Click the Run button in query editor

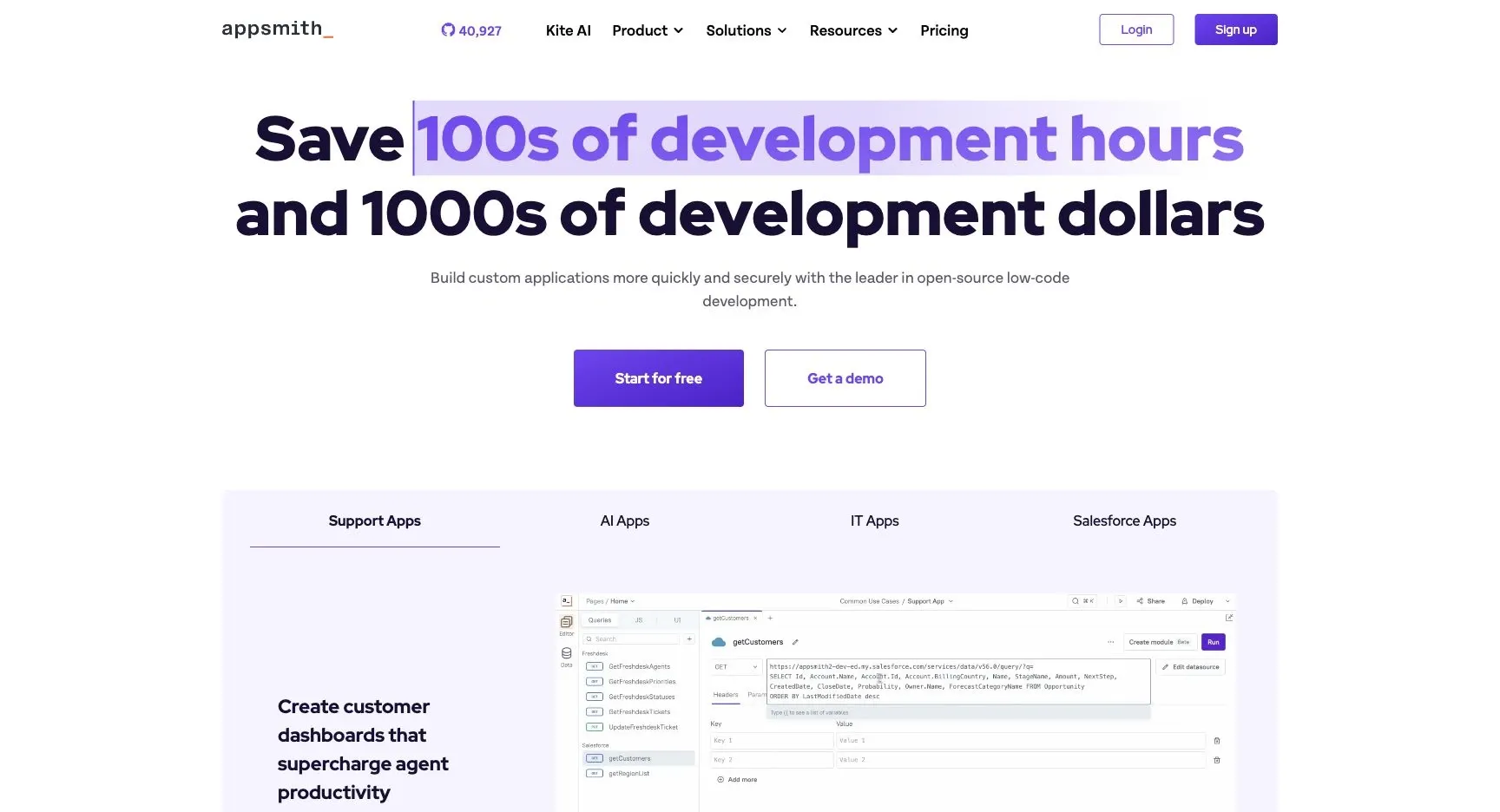pyautogui.click(x=1214, y=642)
